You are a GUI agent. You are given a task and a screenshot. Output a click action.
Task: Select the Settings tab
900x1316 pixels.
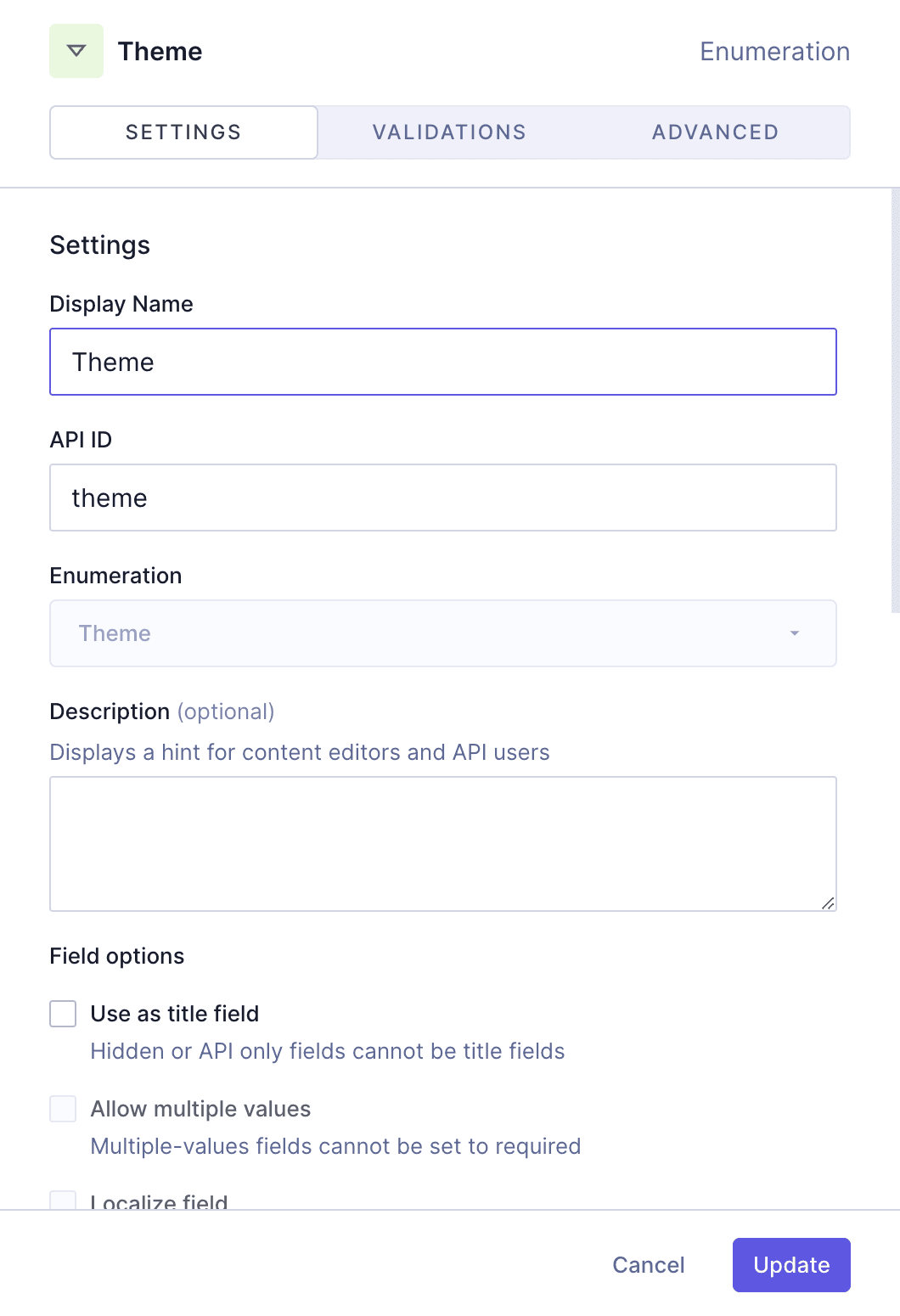pos(183,132)
